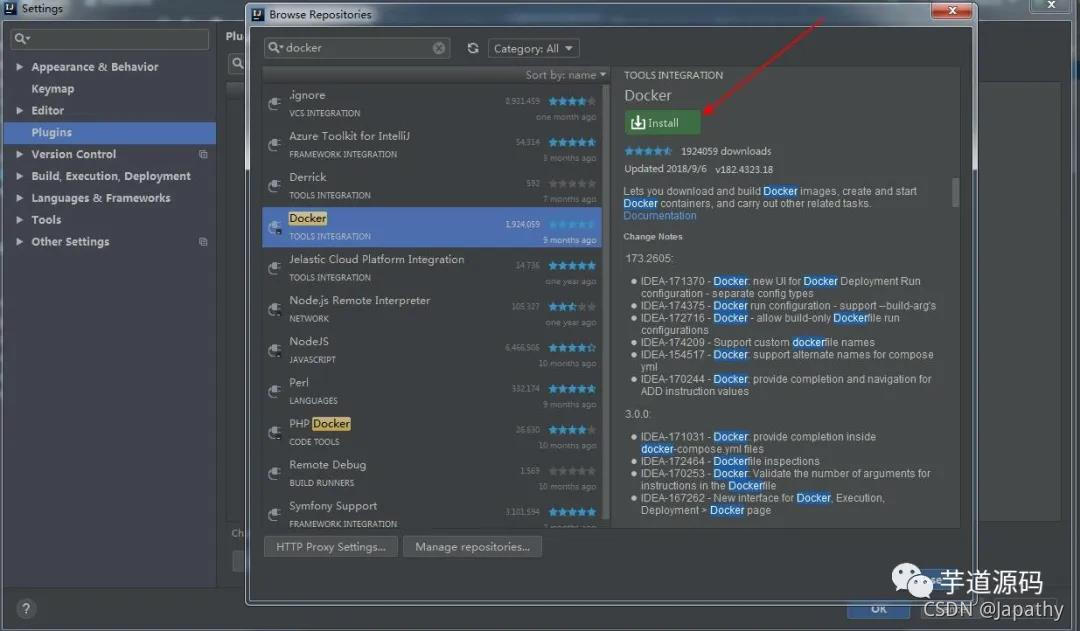This screenshot has height=631, width=1080.
Task: Expand Build, Execution, Deployment node
Action: (x=19, y=176)
